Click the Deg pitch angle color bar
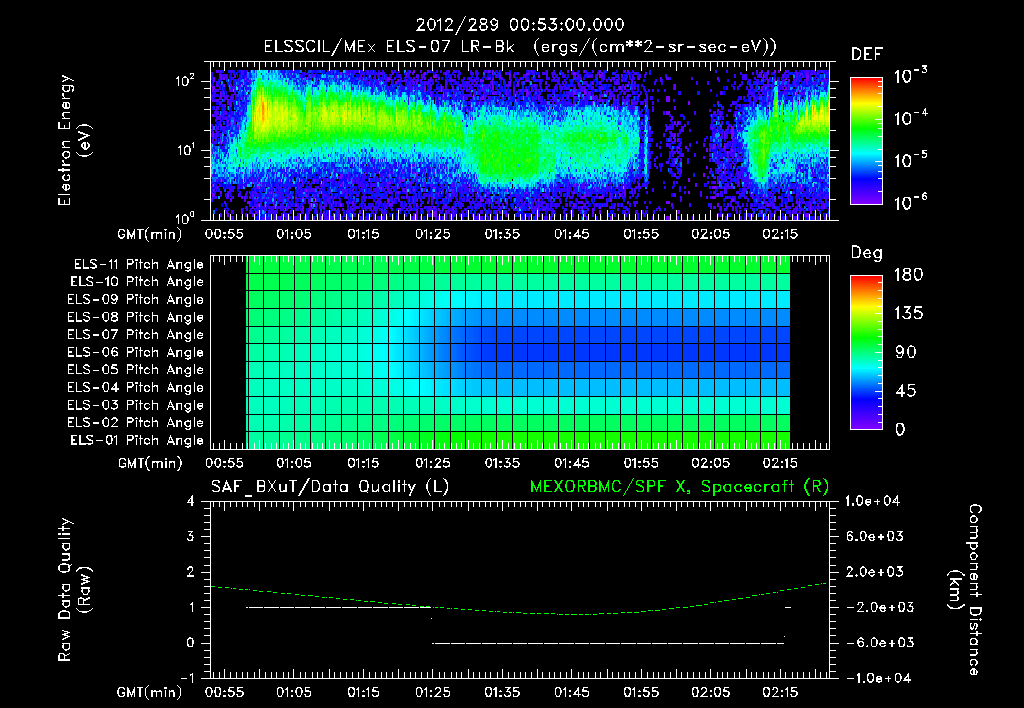Screen dimensions: 1024x708 pyautogui.click(x=867, y=352)
